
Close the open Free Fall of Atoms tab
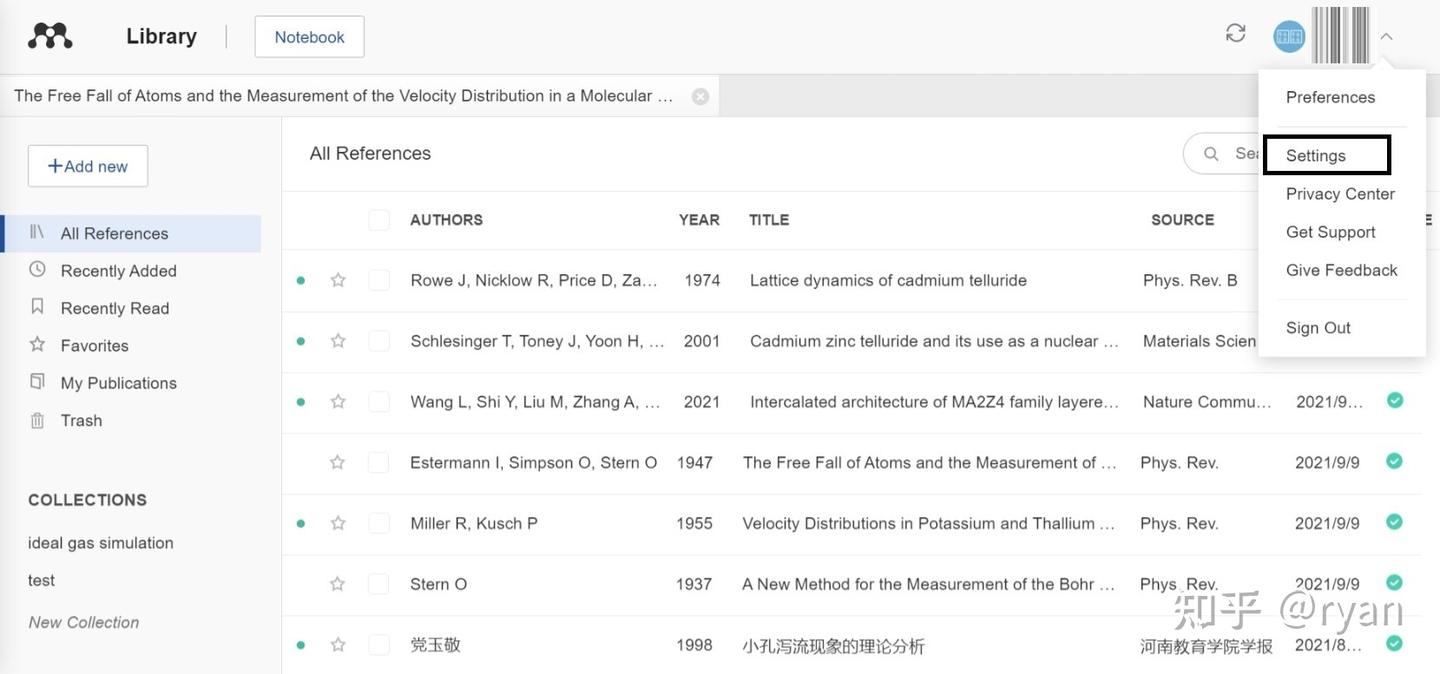pos(700,96)
